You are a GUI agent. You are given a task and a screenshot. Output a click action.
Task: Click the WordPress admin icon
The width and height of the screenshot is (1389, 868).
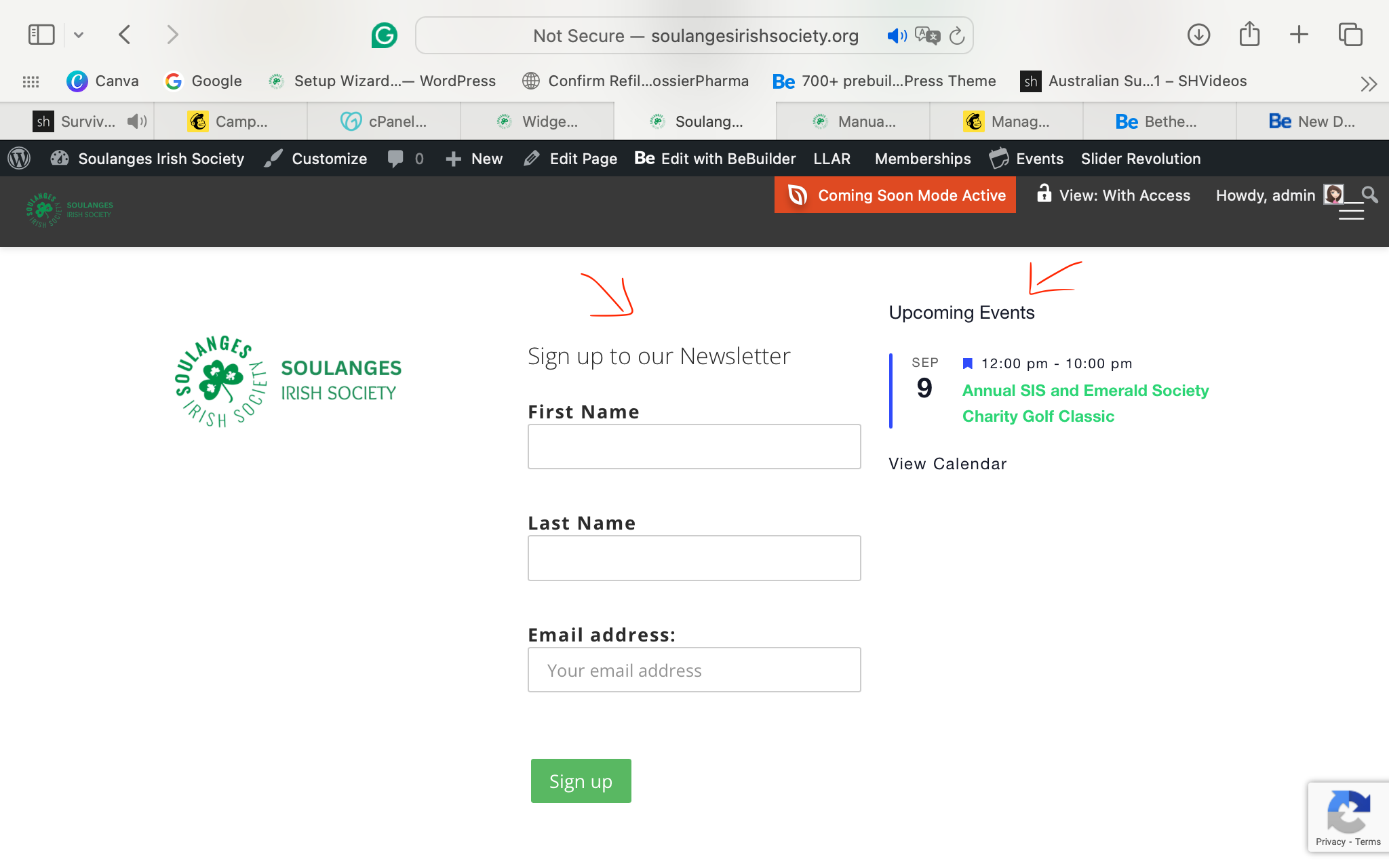click(19, 158)
